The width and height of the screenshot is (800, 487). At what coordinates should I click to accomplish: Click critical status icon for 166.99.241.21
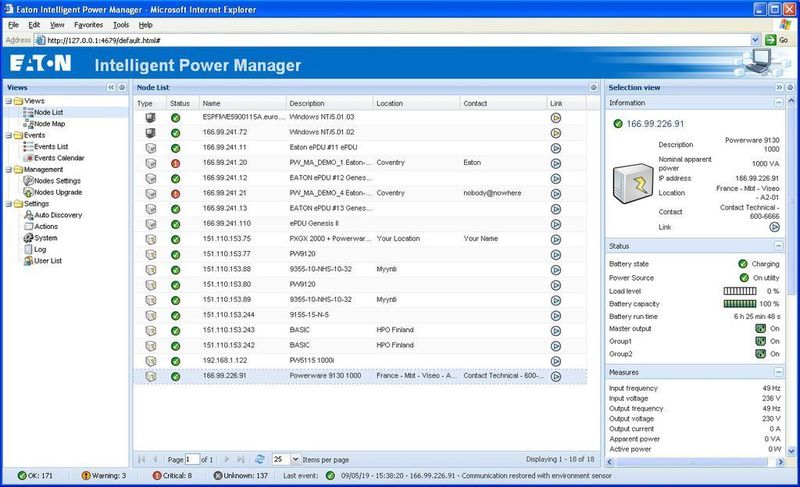[176, 194]
